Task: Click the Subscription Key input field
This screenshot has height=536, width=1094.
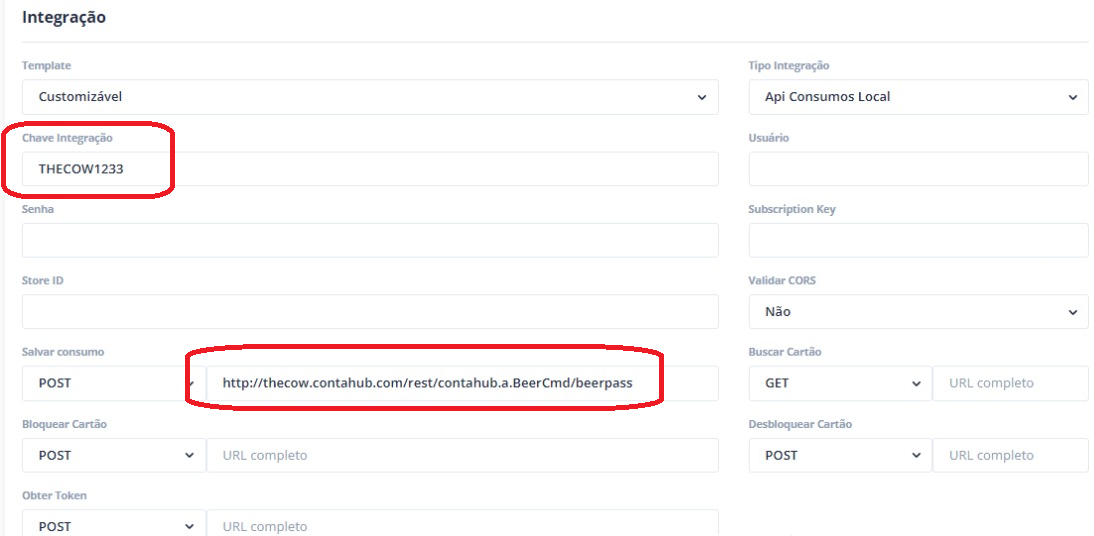Action: click(x=918, y=240)
